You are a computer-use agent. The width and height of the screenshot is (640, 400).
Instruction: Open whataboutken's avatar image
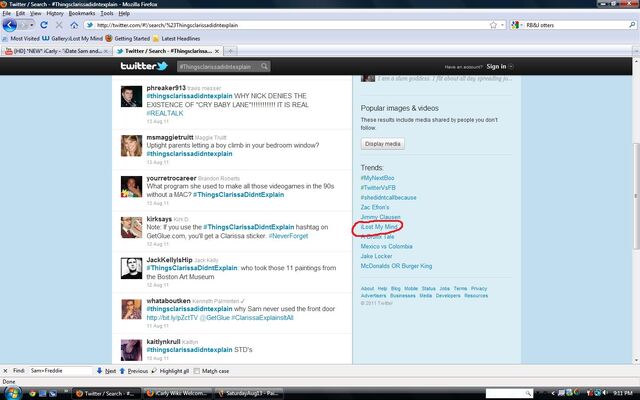131,309
